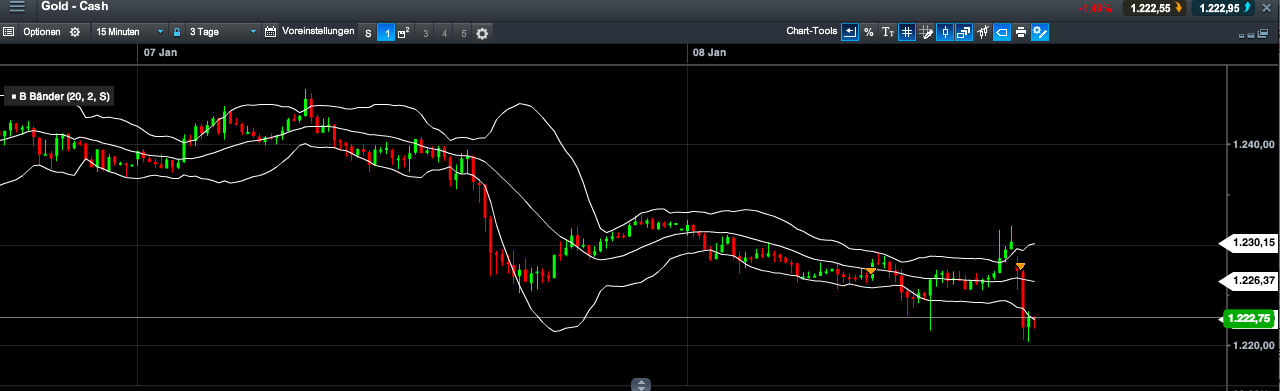Select the crosshair pencil drawing tool
This screenshot has width=1280, height=391.
coord(926,32)
